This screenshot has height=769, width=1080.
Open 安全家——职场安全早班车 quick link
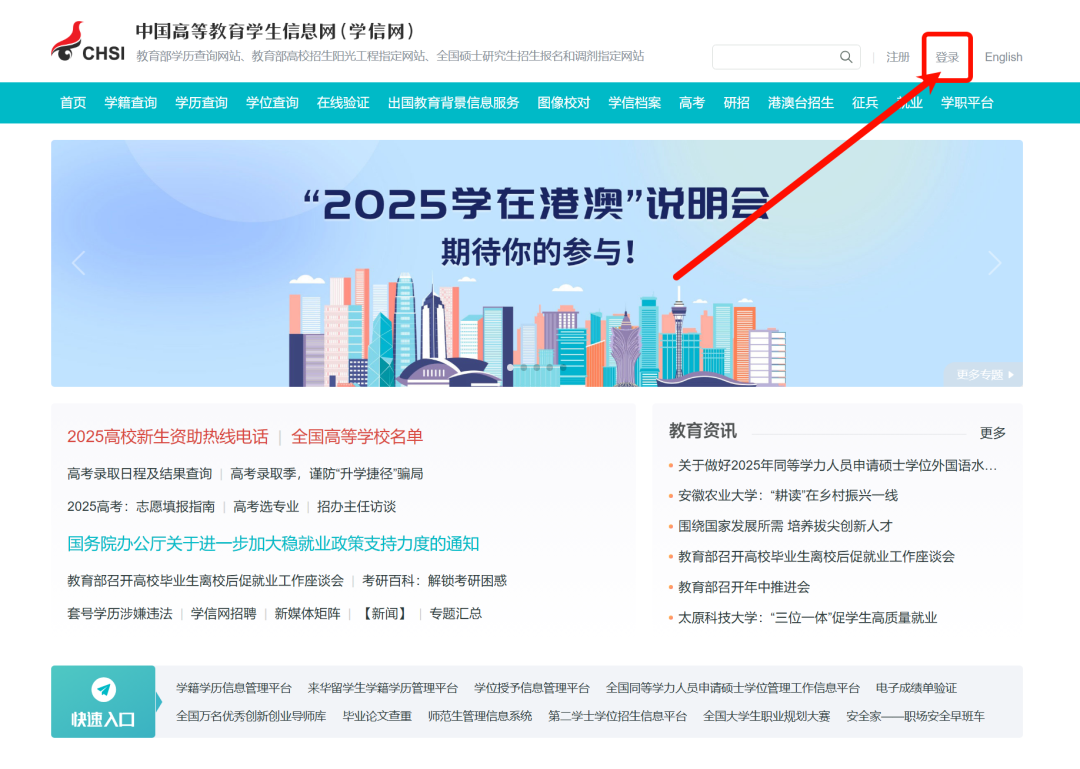click(915, 717)
